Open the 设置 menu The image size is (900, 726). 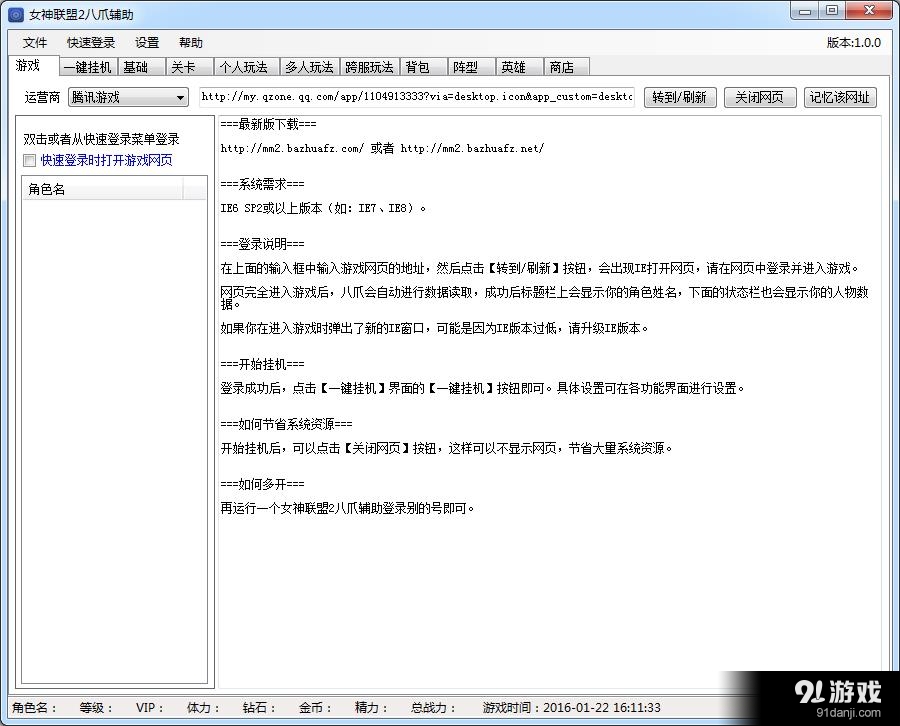pos(147,43)
